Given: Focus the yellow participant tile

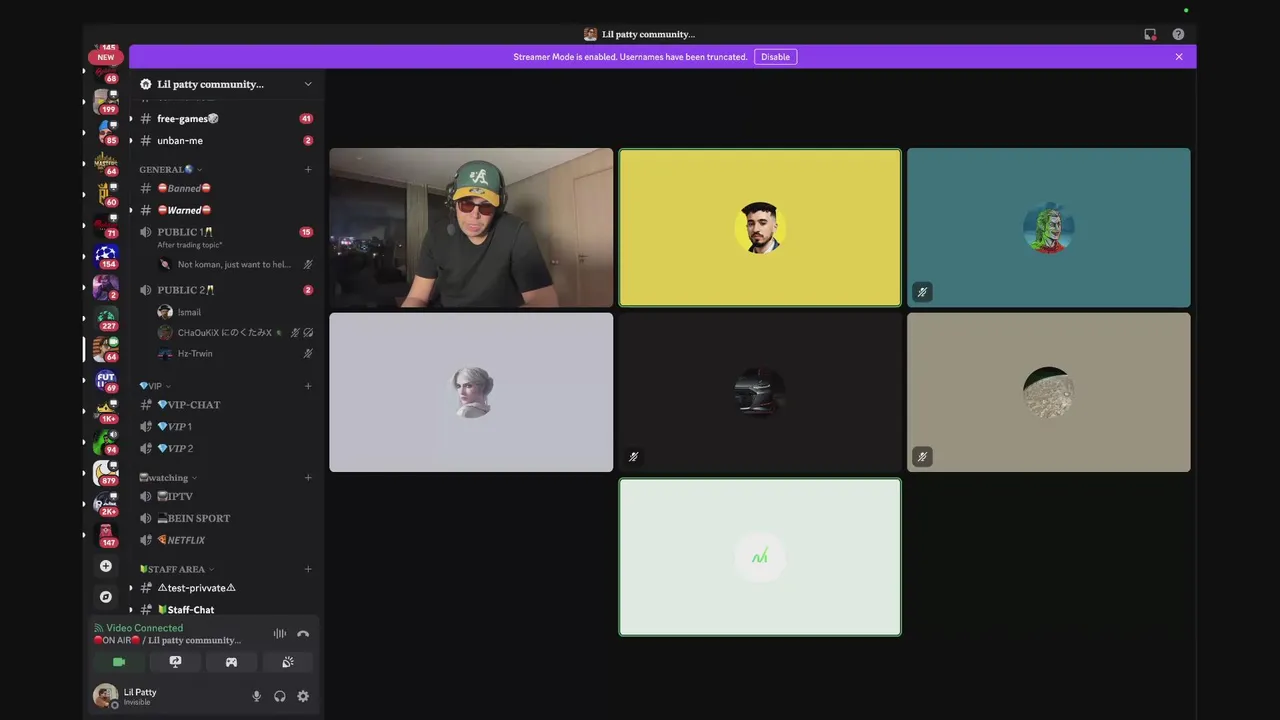Looking at the screenshot, I should pos(760,228).
